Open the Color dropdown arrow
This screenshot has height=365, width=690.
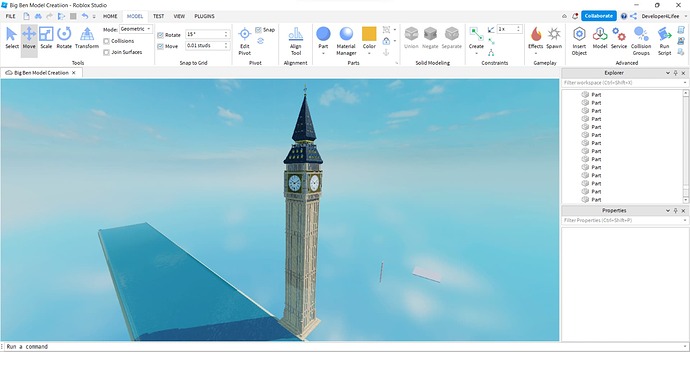(x=369, y=53)
